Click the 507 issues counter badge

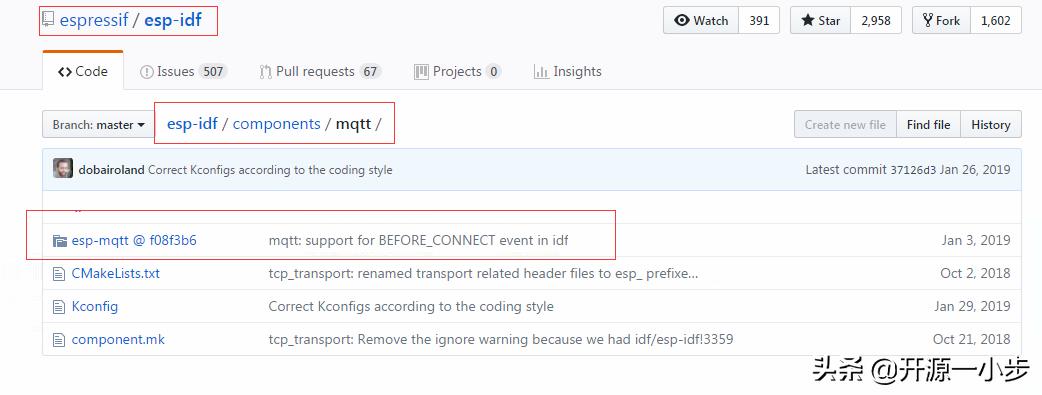(213, 71)
